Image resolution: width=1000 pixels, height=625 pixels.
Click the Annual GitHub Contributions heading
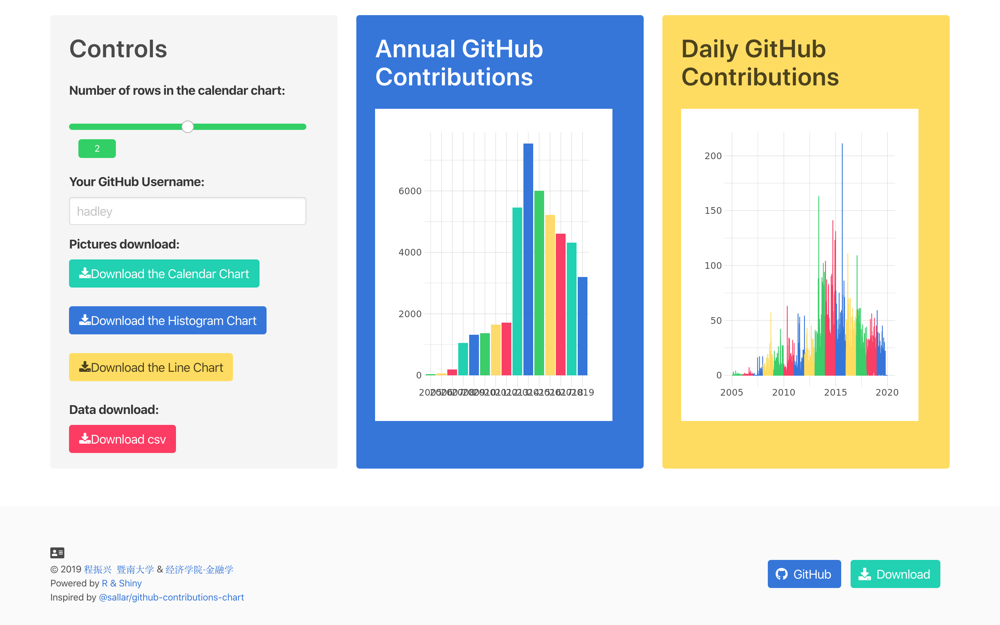click(459, 62)
